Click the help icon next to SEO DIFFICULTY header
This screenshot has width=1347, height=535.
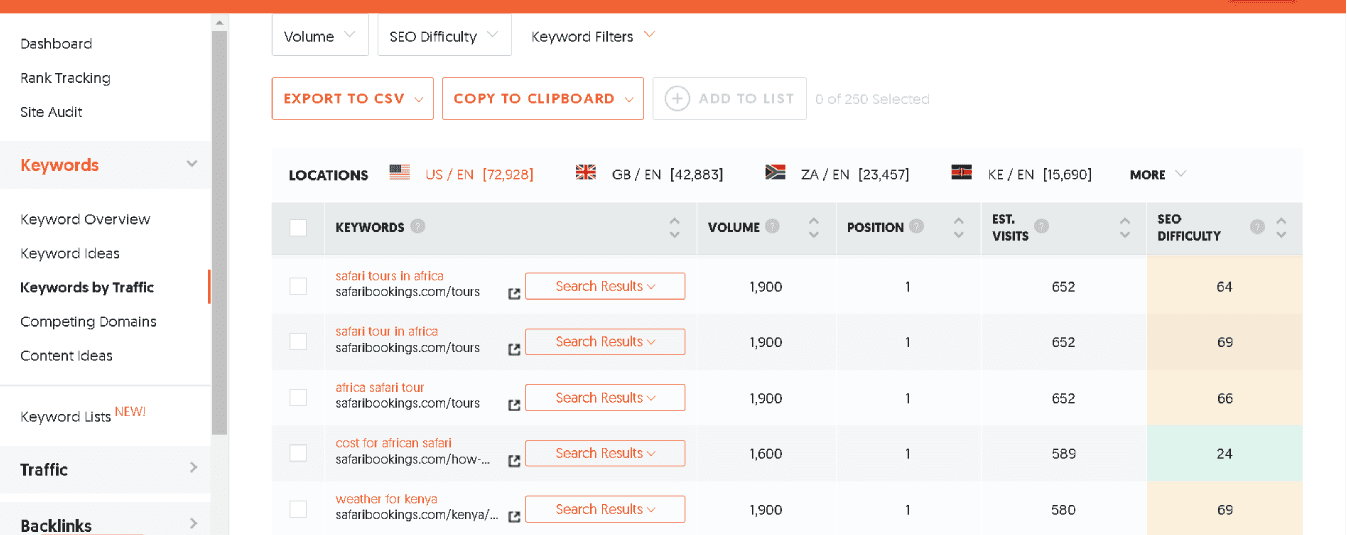[x=1257, y=227]
